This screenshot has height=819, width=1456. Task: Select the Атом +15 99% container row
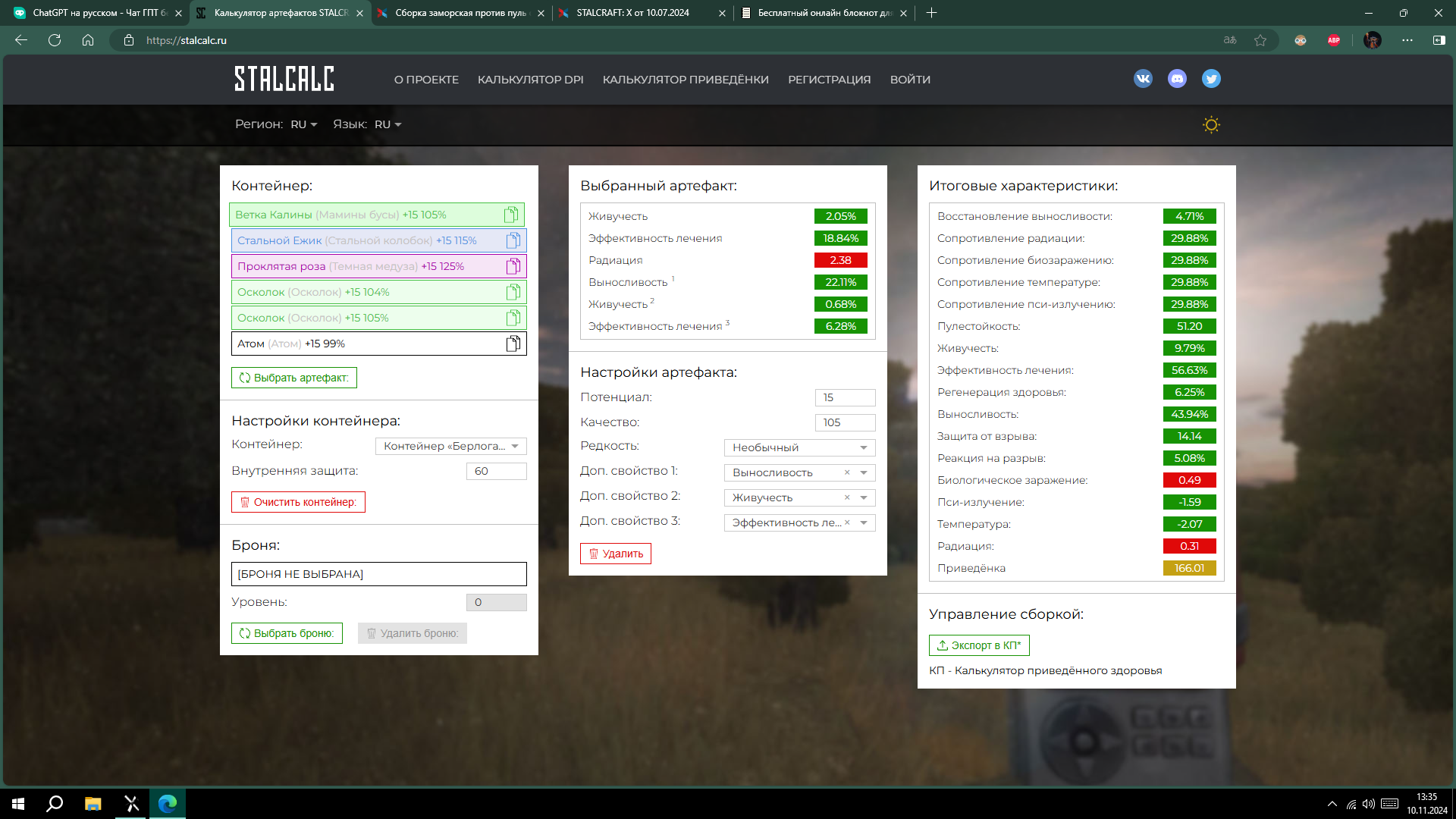tap(379, 344)
